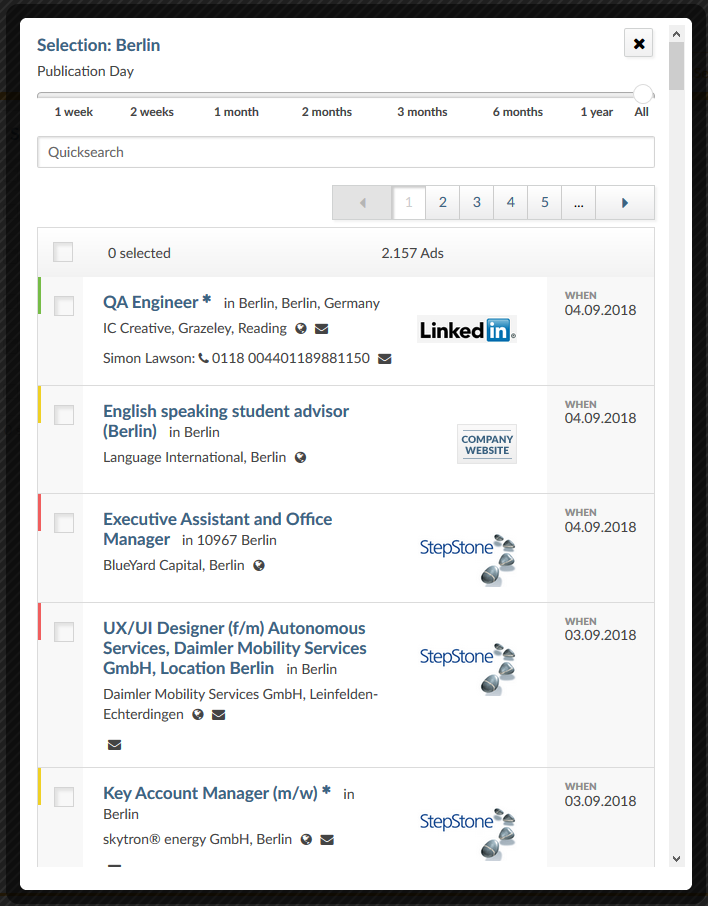The width and height of the screenshot is (708, 906).
Task: Open globe icon next to Language International, Berlin
Action: tap(300, 458)
